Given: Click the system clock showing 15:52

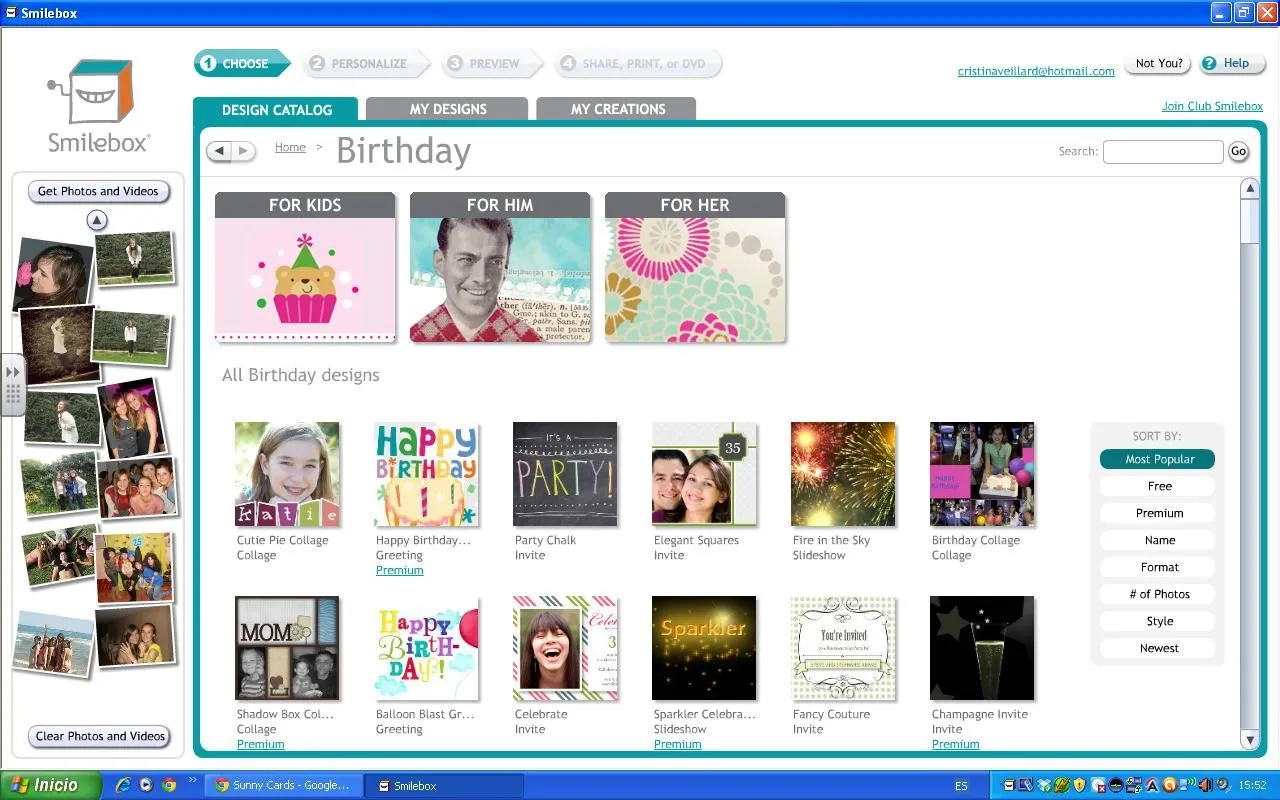Looking at the screenshot, I should [x=1252, y=785].
